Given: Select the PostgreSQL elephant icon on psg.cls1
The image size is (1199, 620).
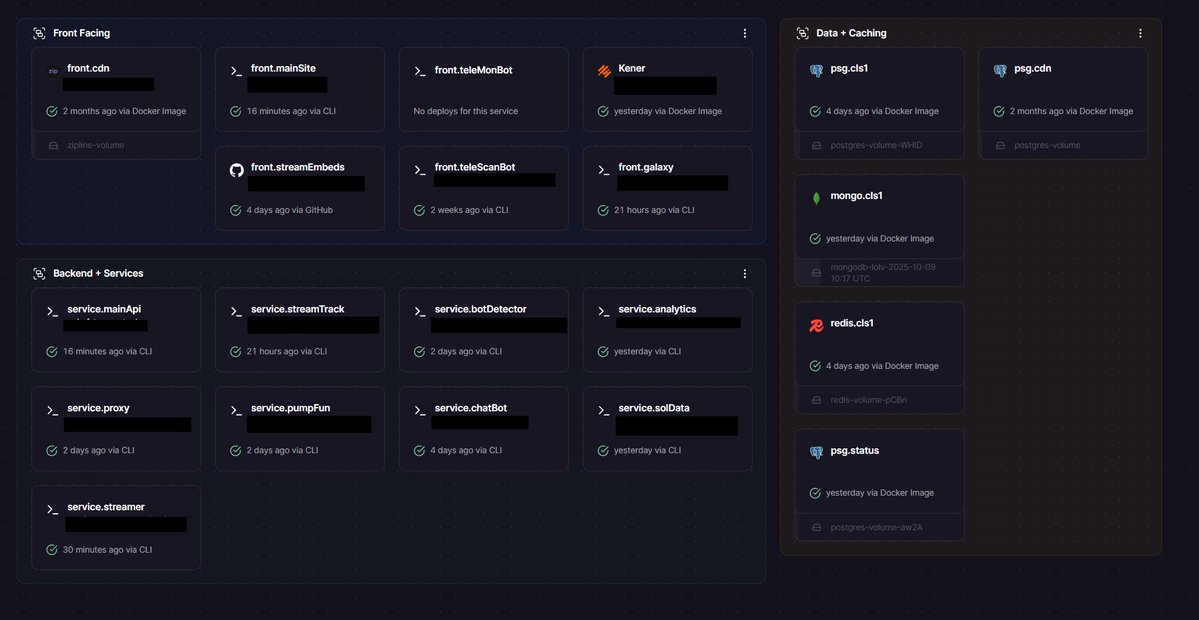Looking at the screenshot, I should click(x=815, y=70).
